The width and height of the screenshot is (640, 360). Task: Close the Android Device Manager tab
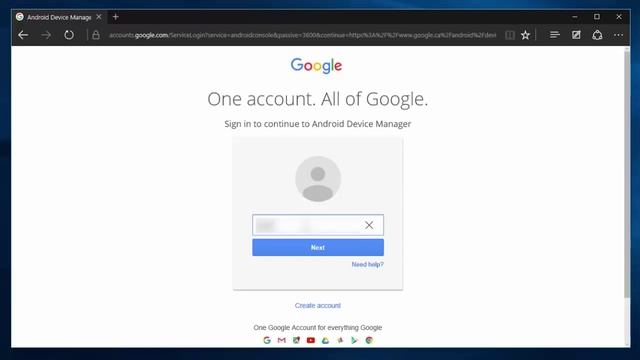pyautogui.click(x=99, y=17)
